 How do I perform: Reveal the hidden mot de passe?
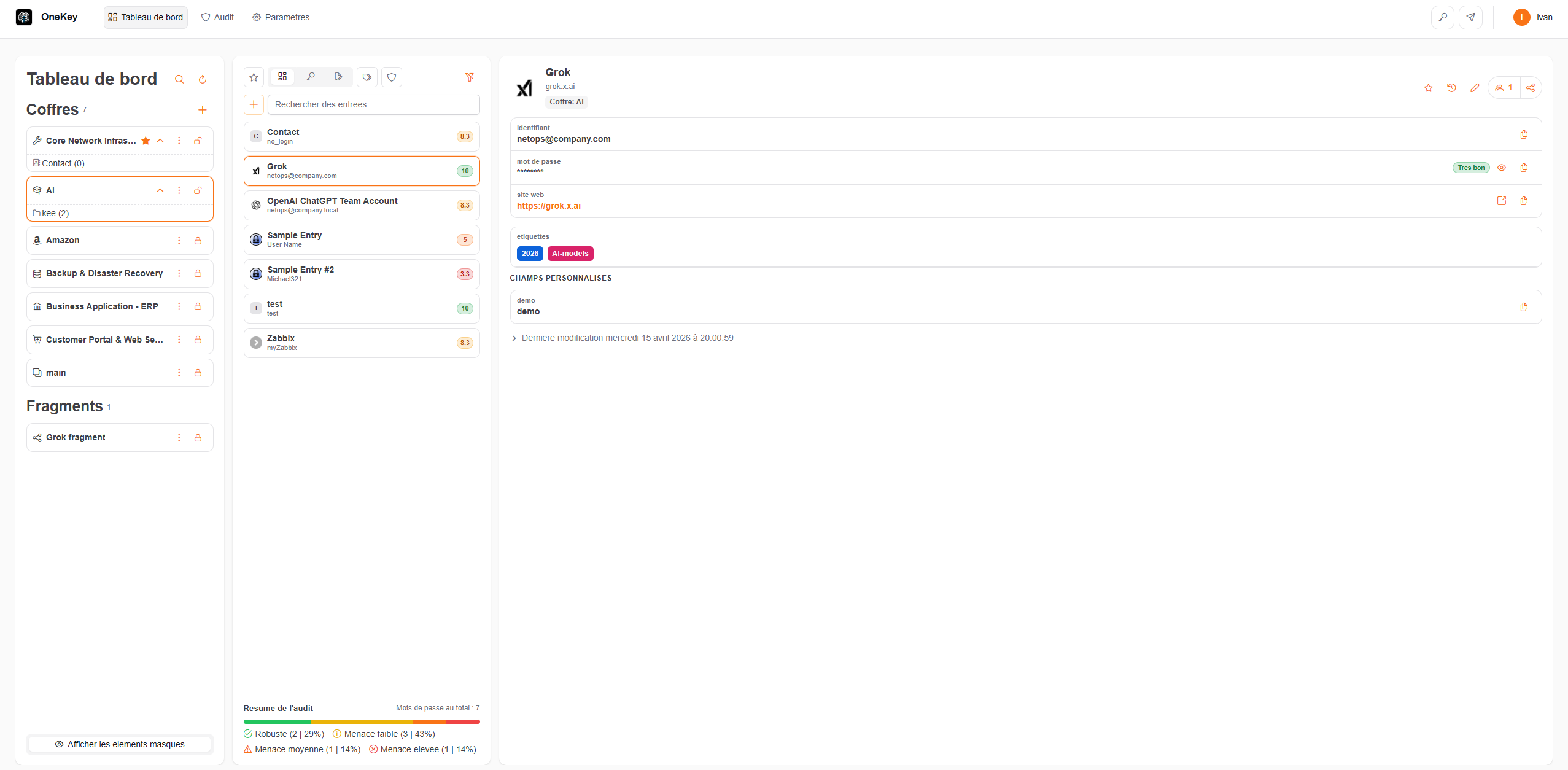(1502, 168)
